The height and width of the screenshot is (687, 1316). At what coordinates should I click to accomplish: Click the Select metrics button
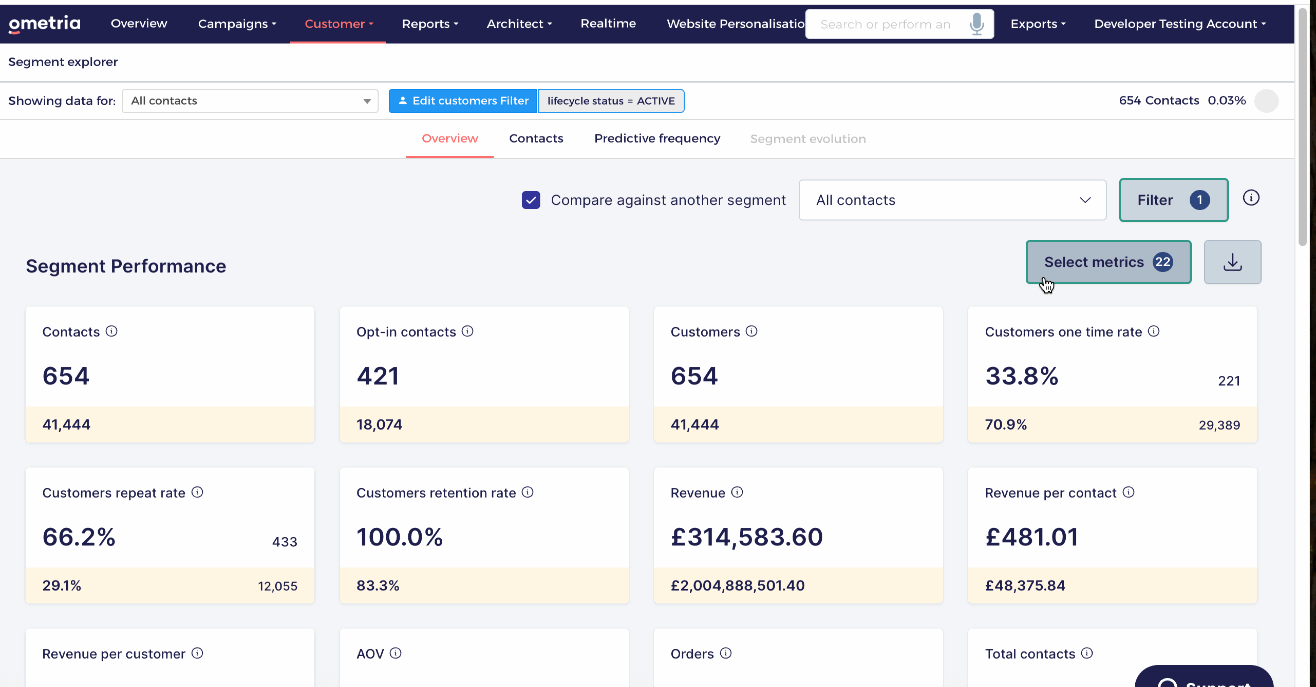click(1108, 262)
